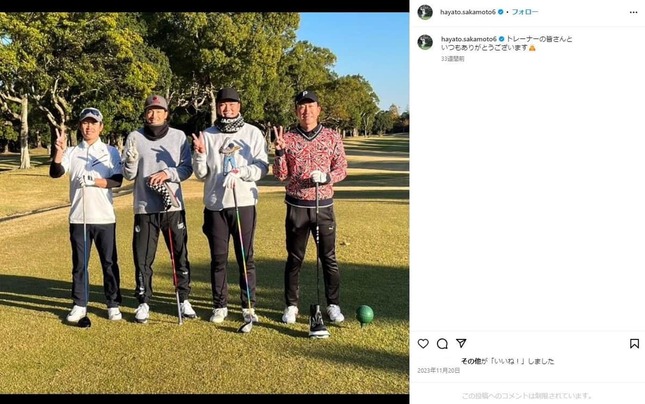Click the praying hands emoji in the caption
This screenshot has height=404, width=645.
coord(532,48)
